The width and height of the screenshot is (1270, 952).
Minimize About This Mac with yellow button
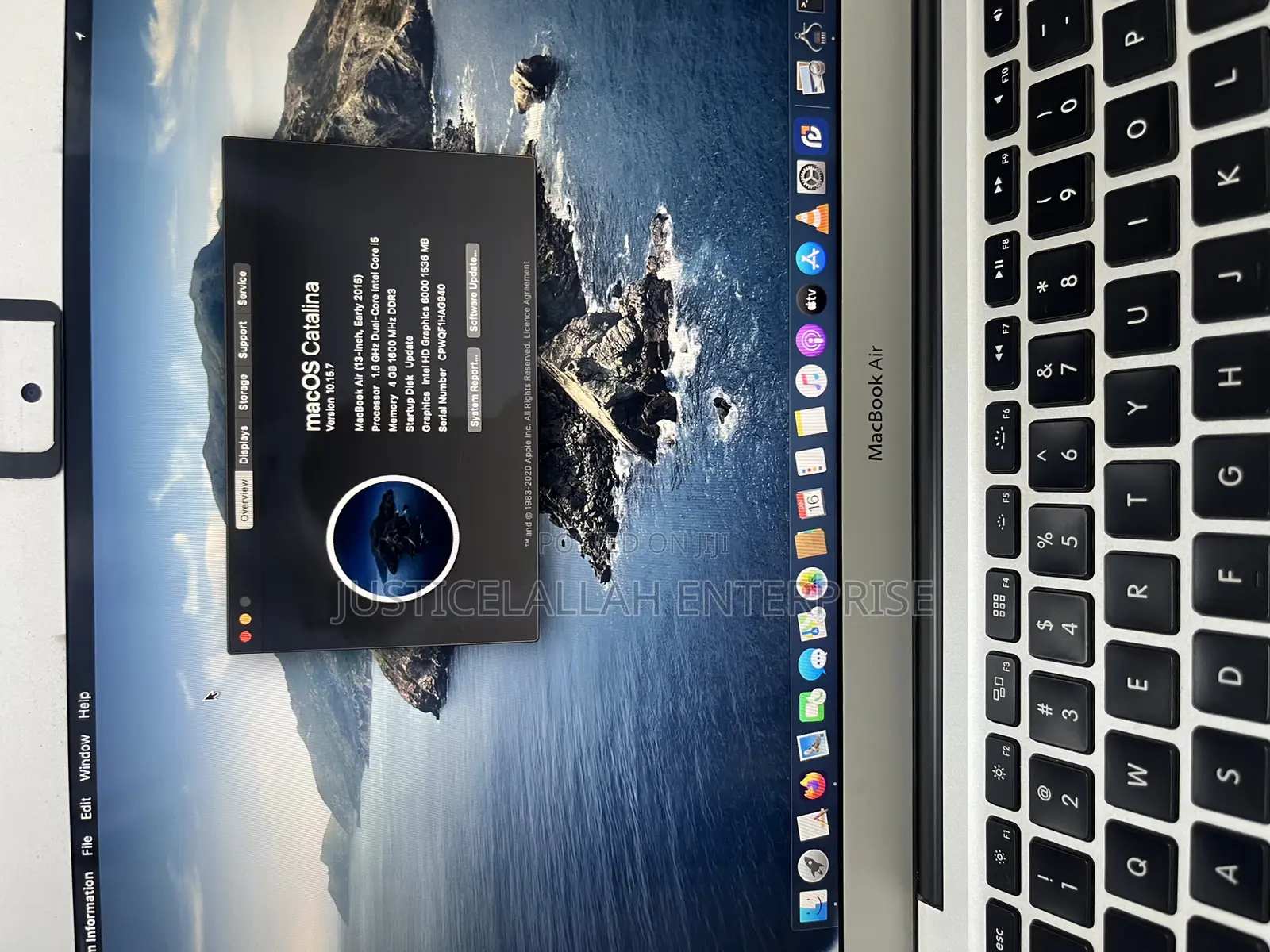click(246, 618)
